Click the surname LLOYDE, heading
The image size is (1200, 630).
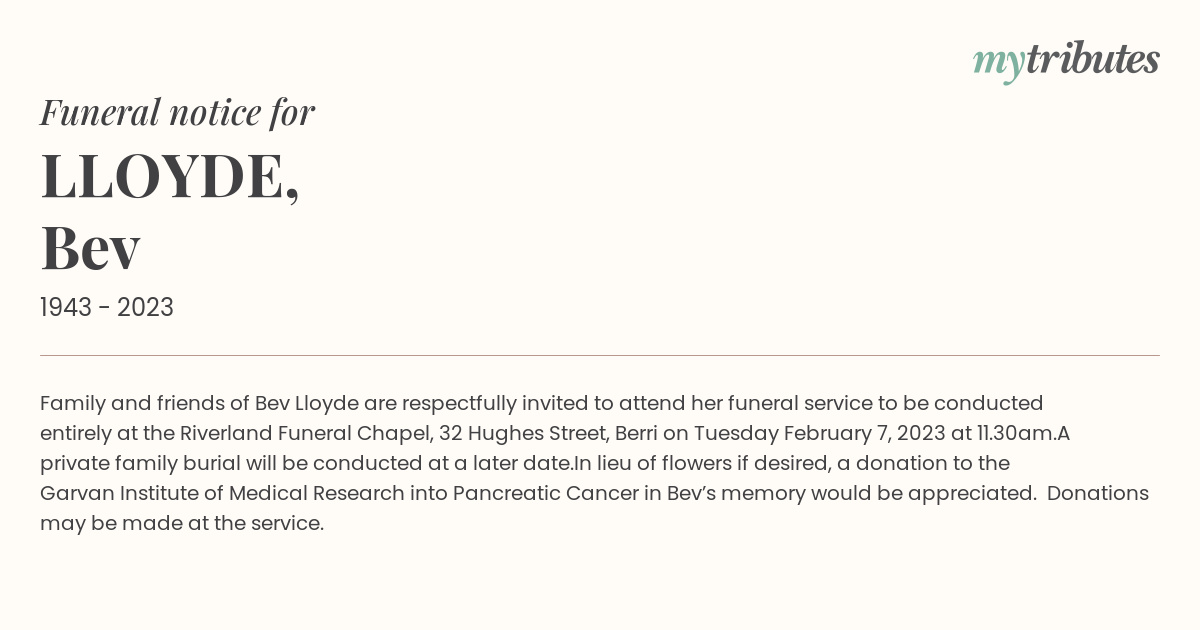click(170, 176)
